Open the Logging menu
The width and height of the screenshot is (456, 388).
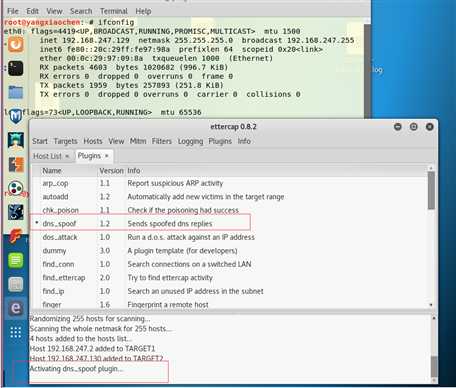click(x=190, y=141)
